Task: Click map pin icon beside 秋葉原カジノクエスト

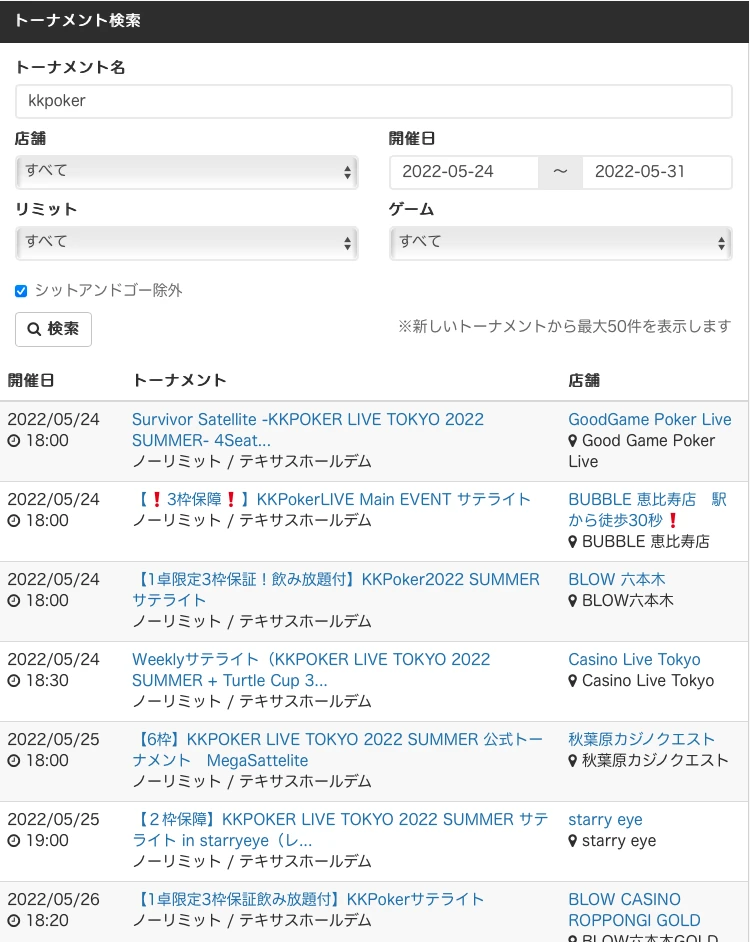Action: click(x=573, y=761)
